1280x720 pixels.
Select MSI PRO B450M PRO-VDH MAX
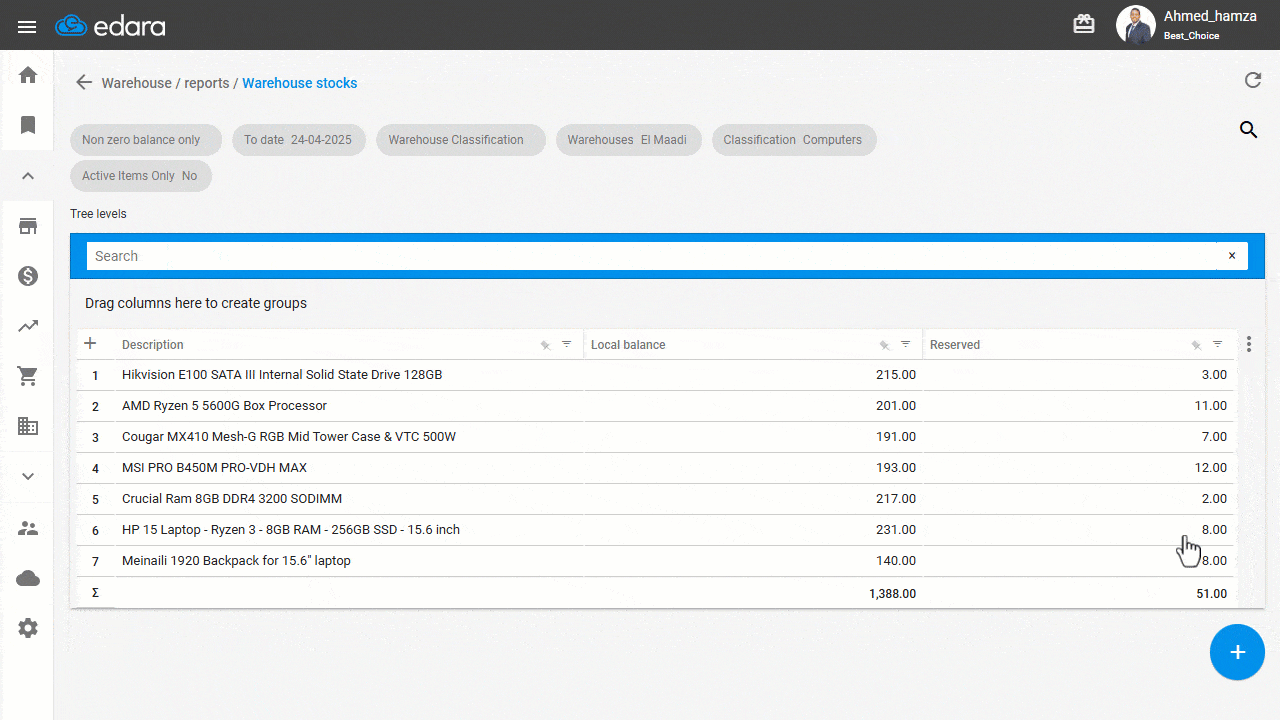(x=656, y=468)
